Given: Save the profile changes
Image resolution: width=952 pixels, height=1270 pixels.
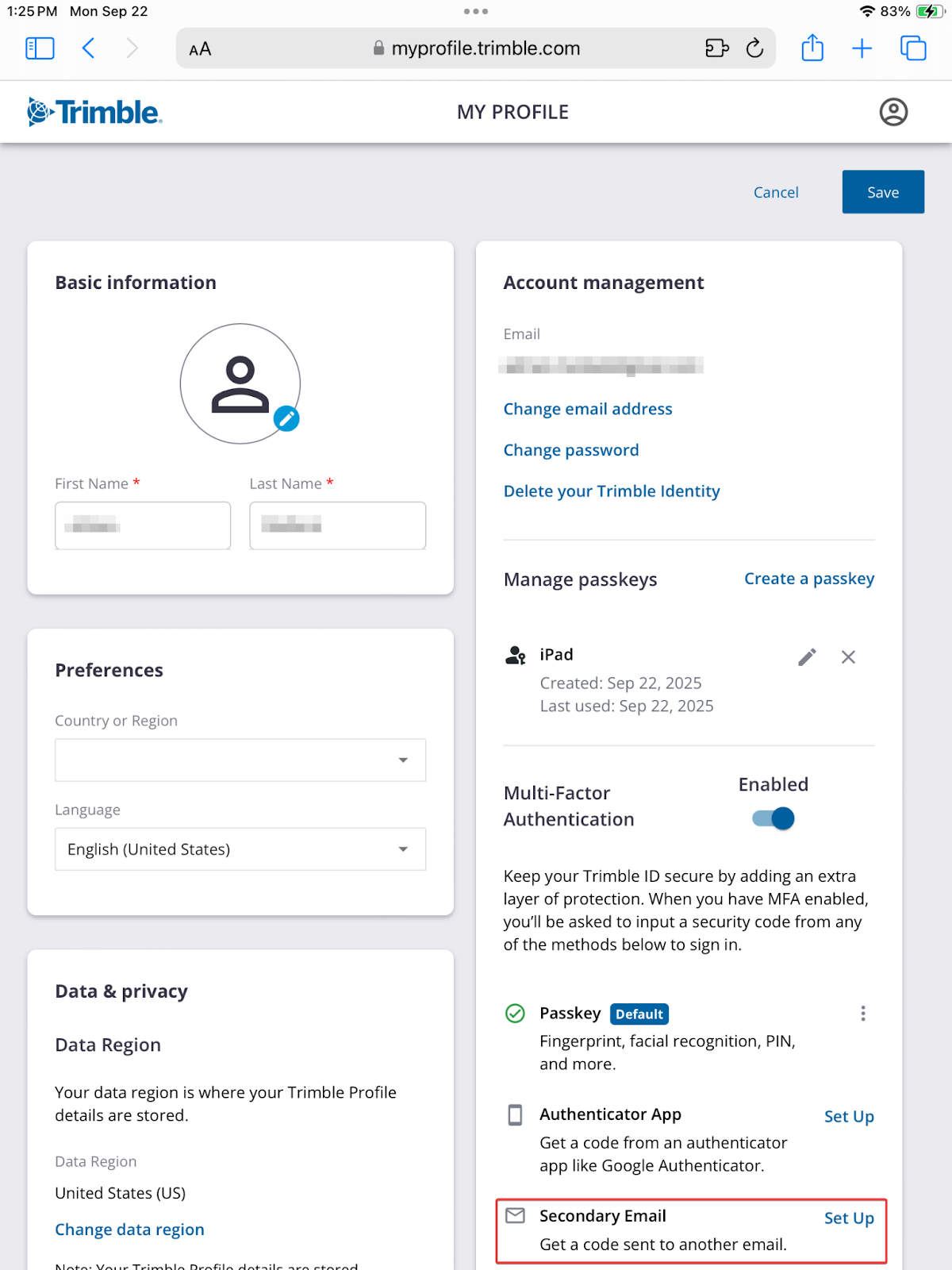Looking at the screenshot, I should [x=883, y=192].
